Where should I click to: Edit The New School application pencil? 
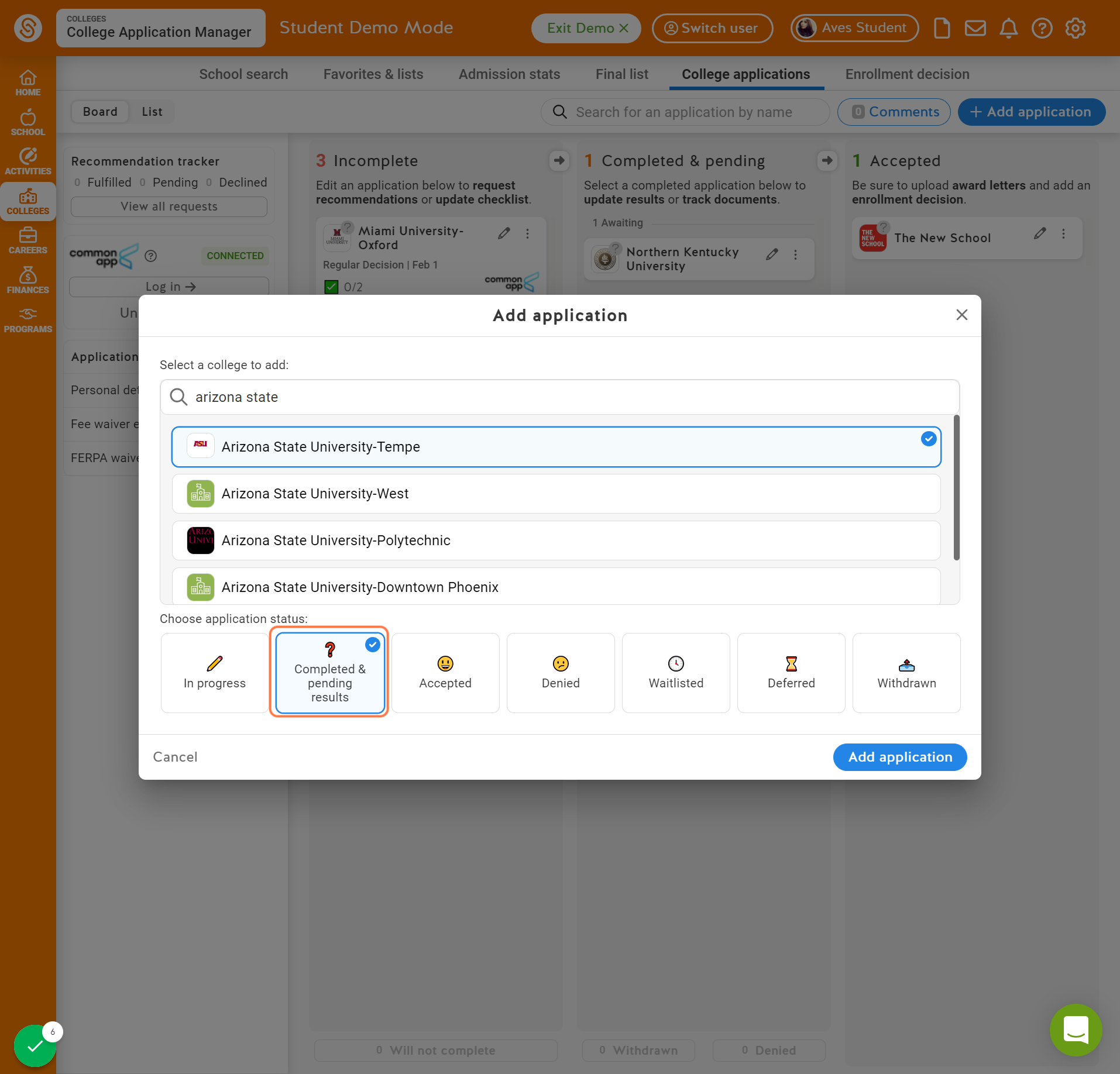(1040, 233)
